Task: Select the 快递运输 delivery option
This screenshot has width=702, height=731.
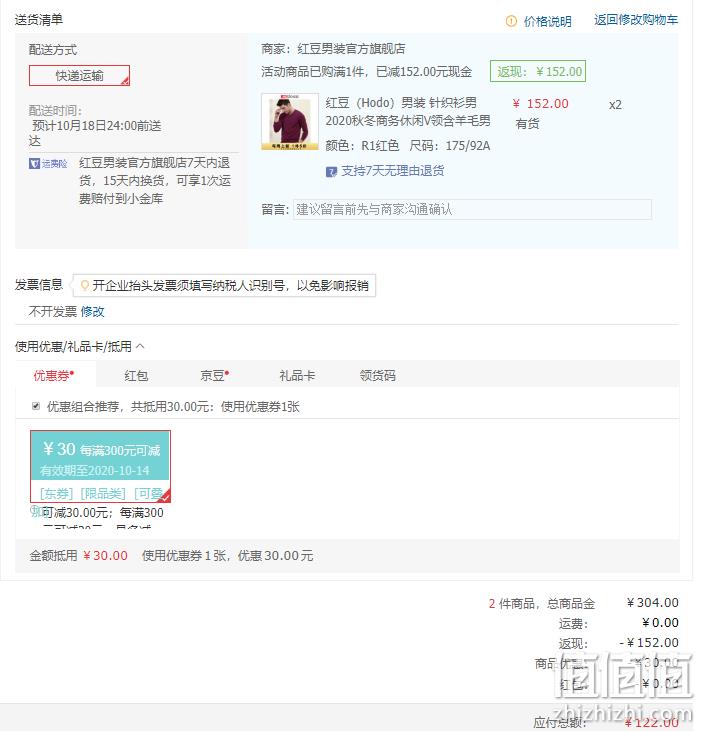Action: (x=79, y=76)
